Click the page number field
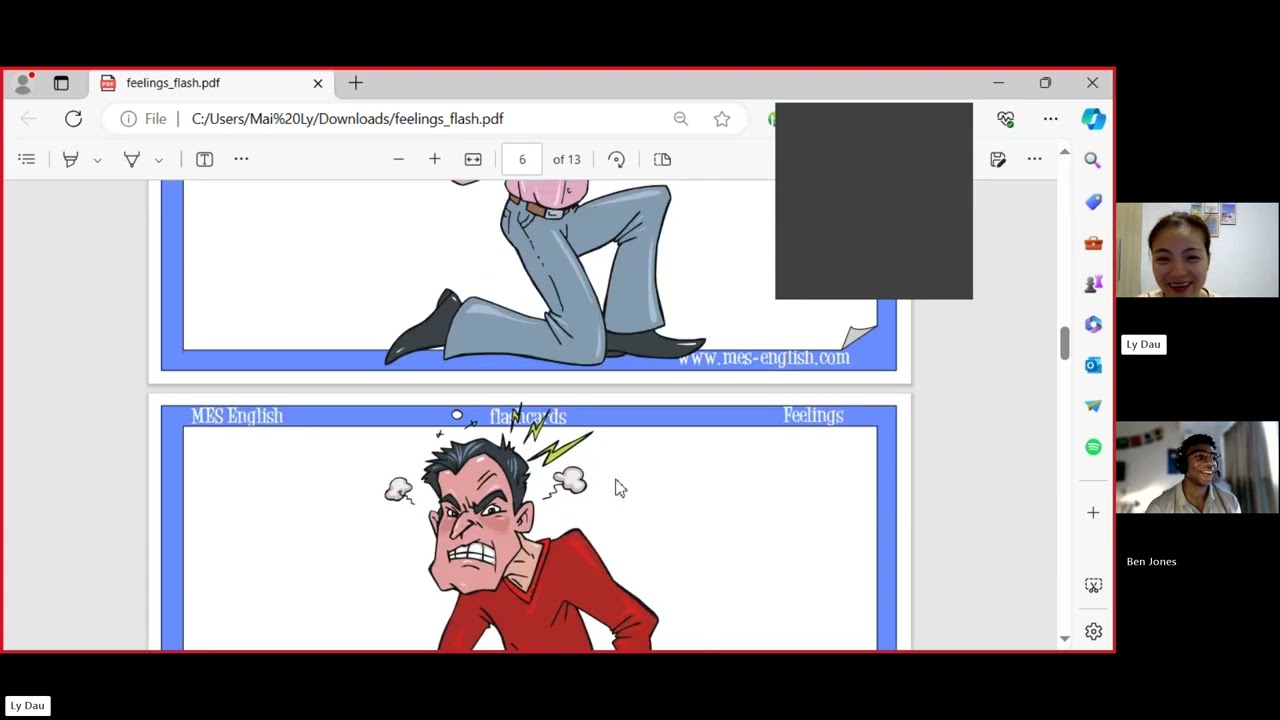This screenshot has height=720, width=1280. pos(522,159)
